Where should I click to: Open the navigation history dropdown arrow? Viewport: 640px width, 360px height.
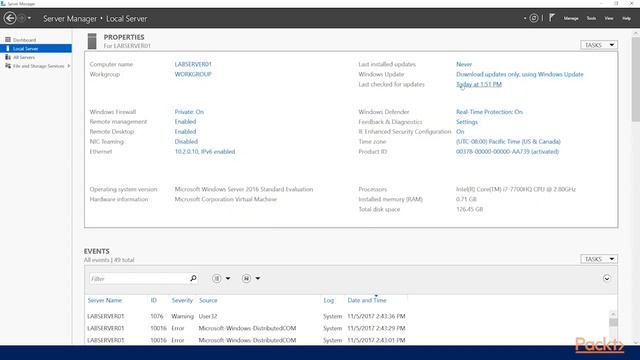pos(29,18)
